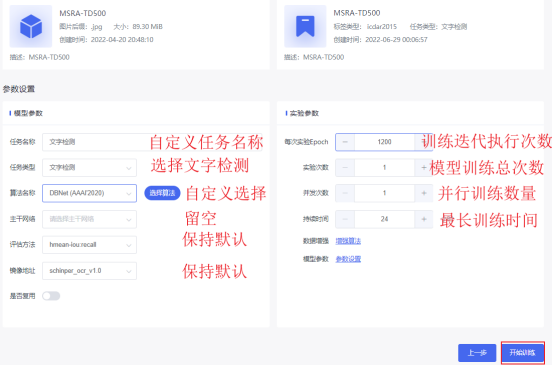
Task: Decrease 并发次数 with minus button
Action: [x=345, y=193]
